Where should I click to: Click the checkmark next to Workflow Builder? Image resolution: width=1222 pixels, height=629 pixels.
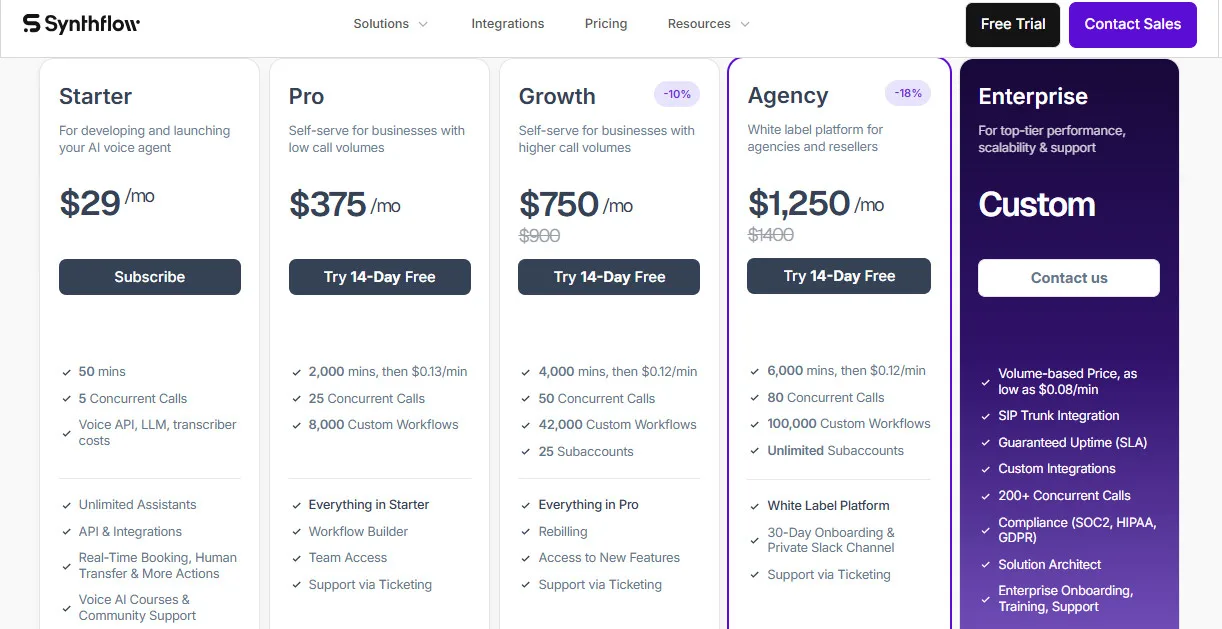tap(297, 531)
